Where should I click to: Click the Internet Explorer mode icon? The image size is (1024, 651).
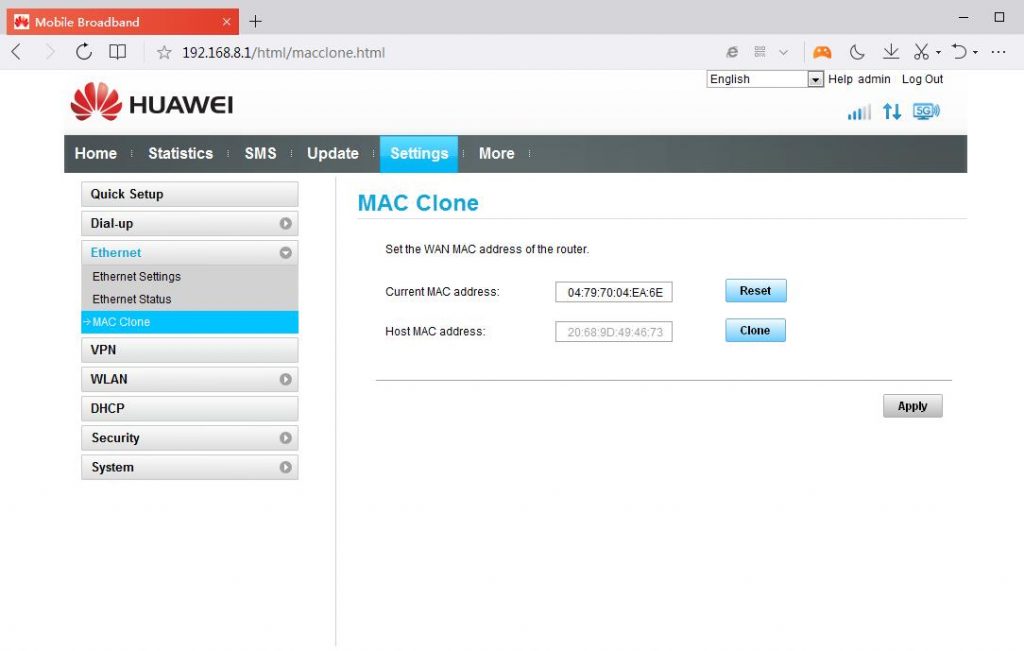coord(732,52)
